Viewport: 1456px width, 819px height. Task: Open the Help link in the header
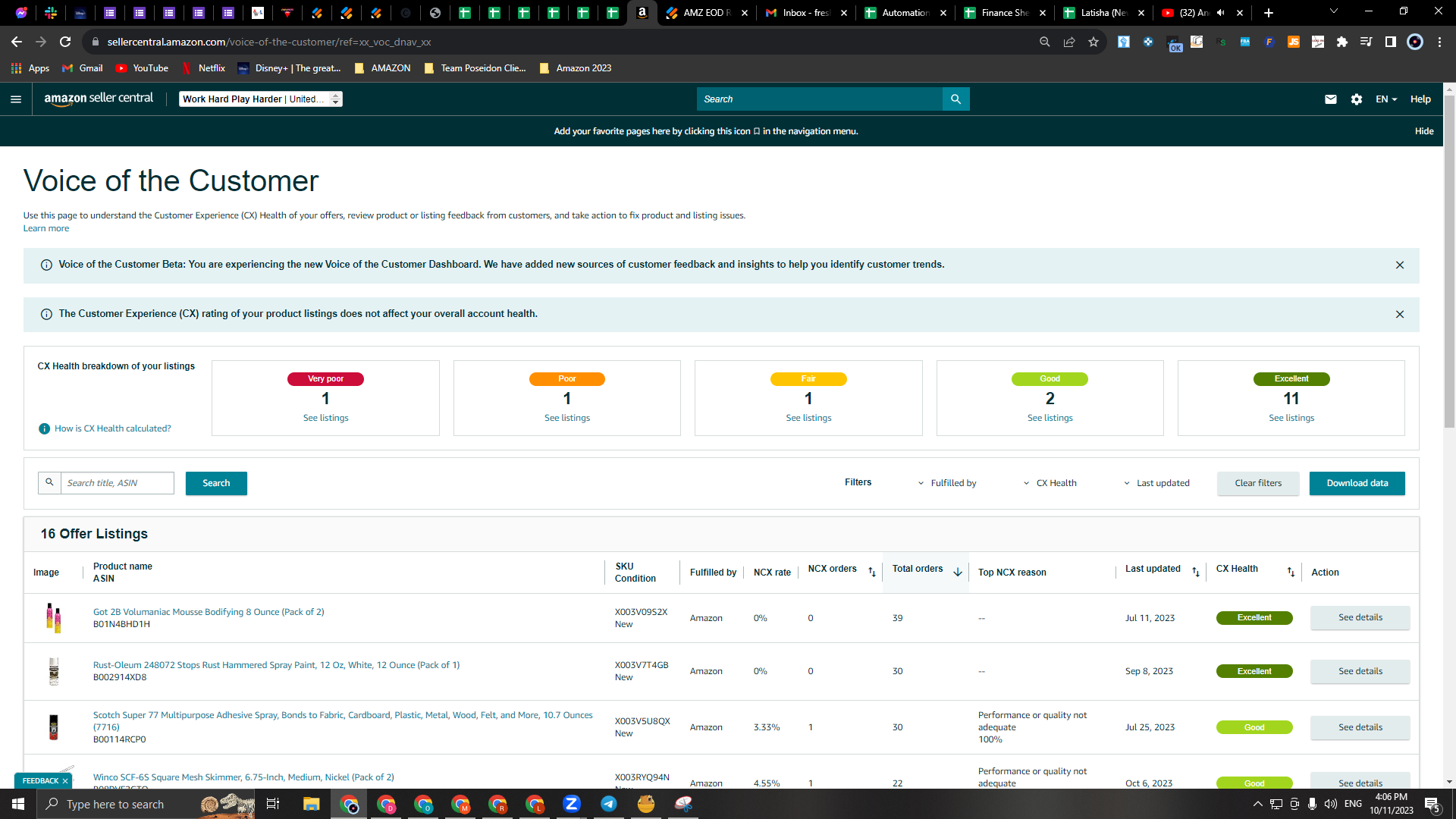pos(1420,99)
